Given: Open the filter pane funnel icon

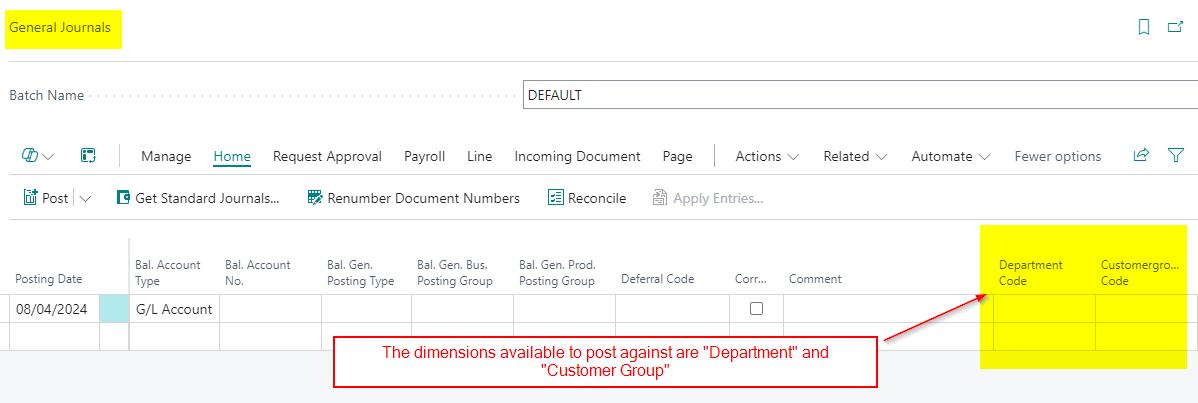Looking at the screenshot, I should click(1176, 156).
